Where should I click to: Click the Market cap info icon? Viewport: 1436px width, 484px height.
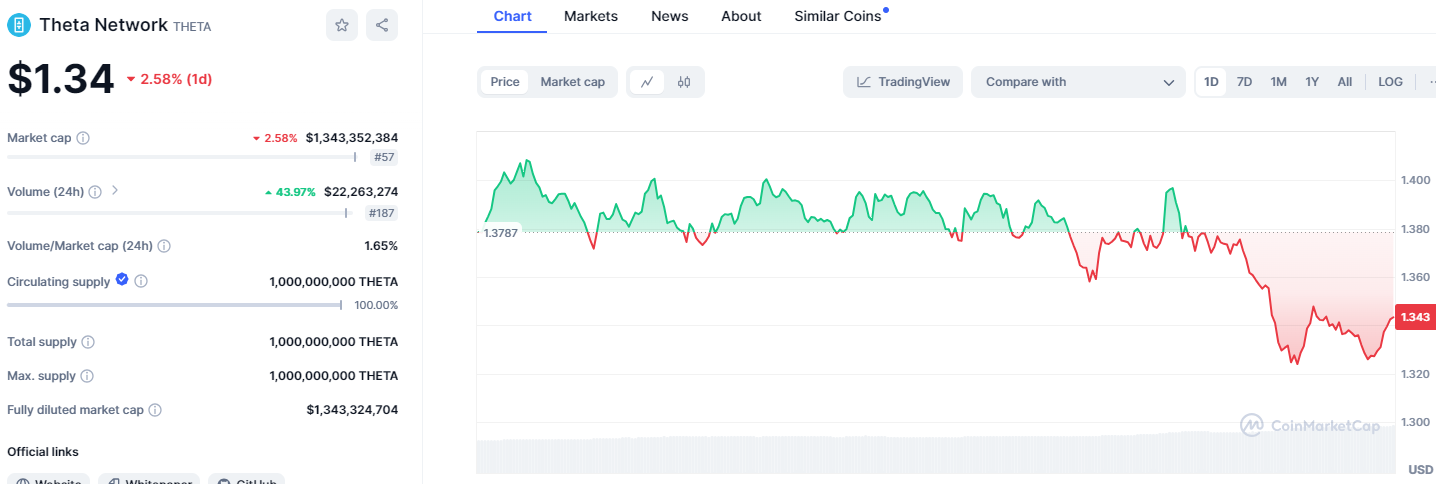tap(83, 138)
